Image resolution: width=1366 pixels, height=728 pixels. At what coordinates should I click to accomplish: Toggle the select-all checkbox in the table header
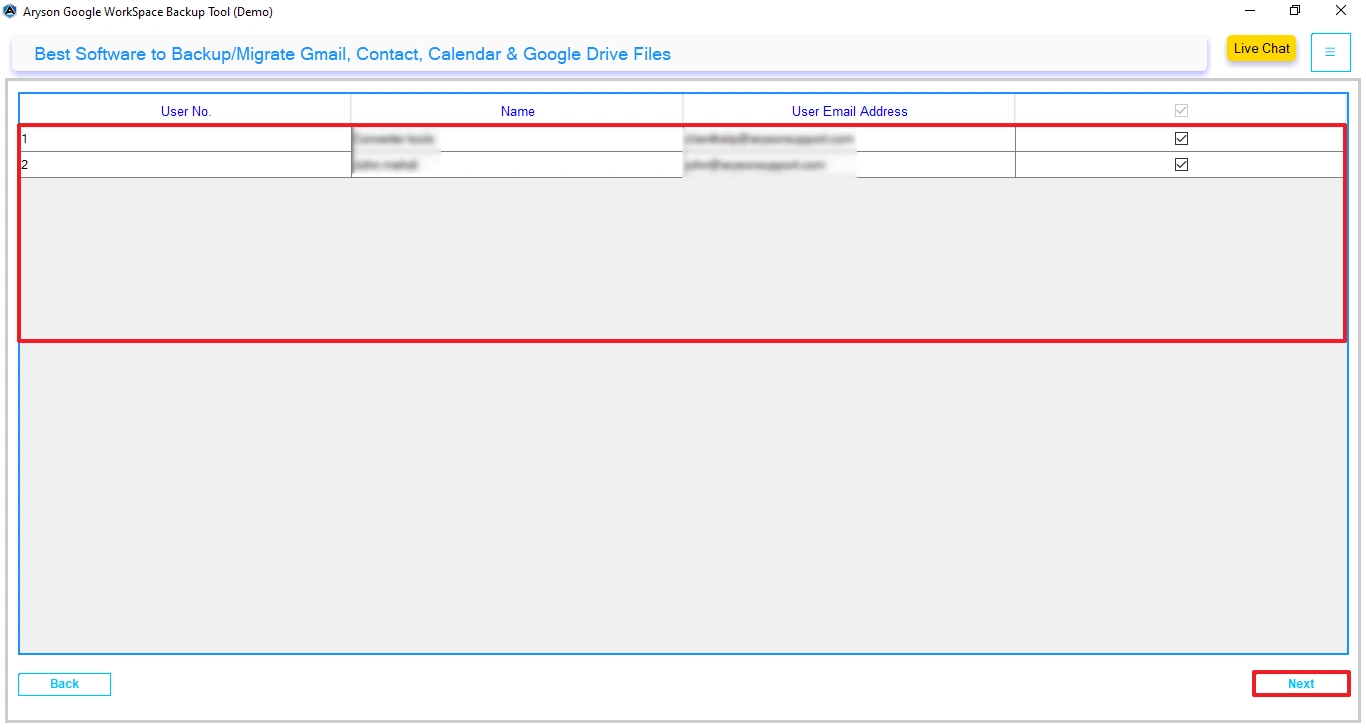click(x=1180, y=110)
